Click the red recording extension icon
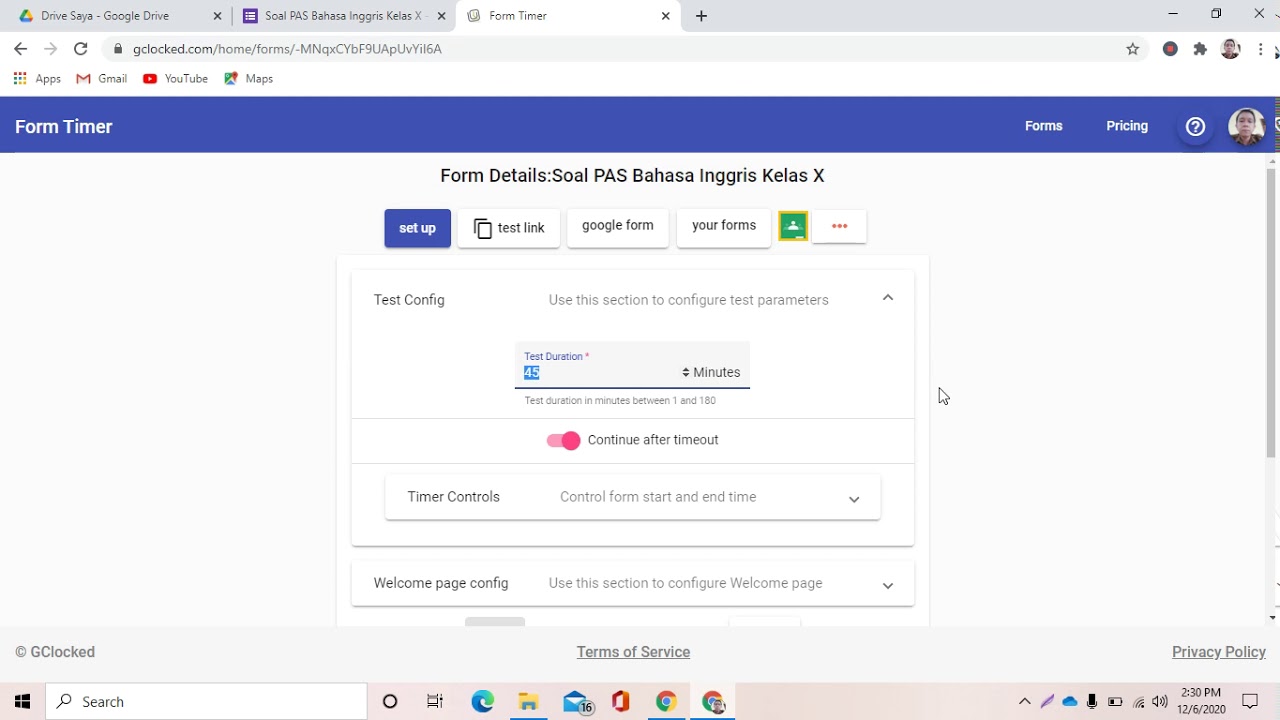The image size is (1280, 720). tap(1170, 48)
